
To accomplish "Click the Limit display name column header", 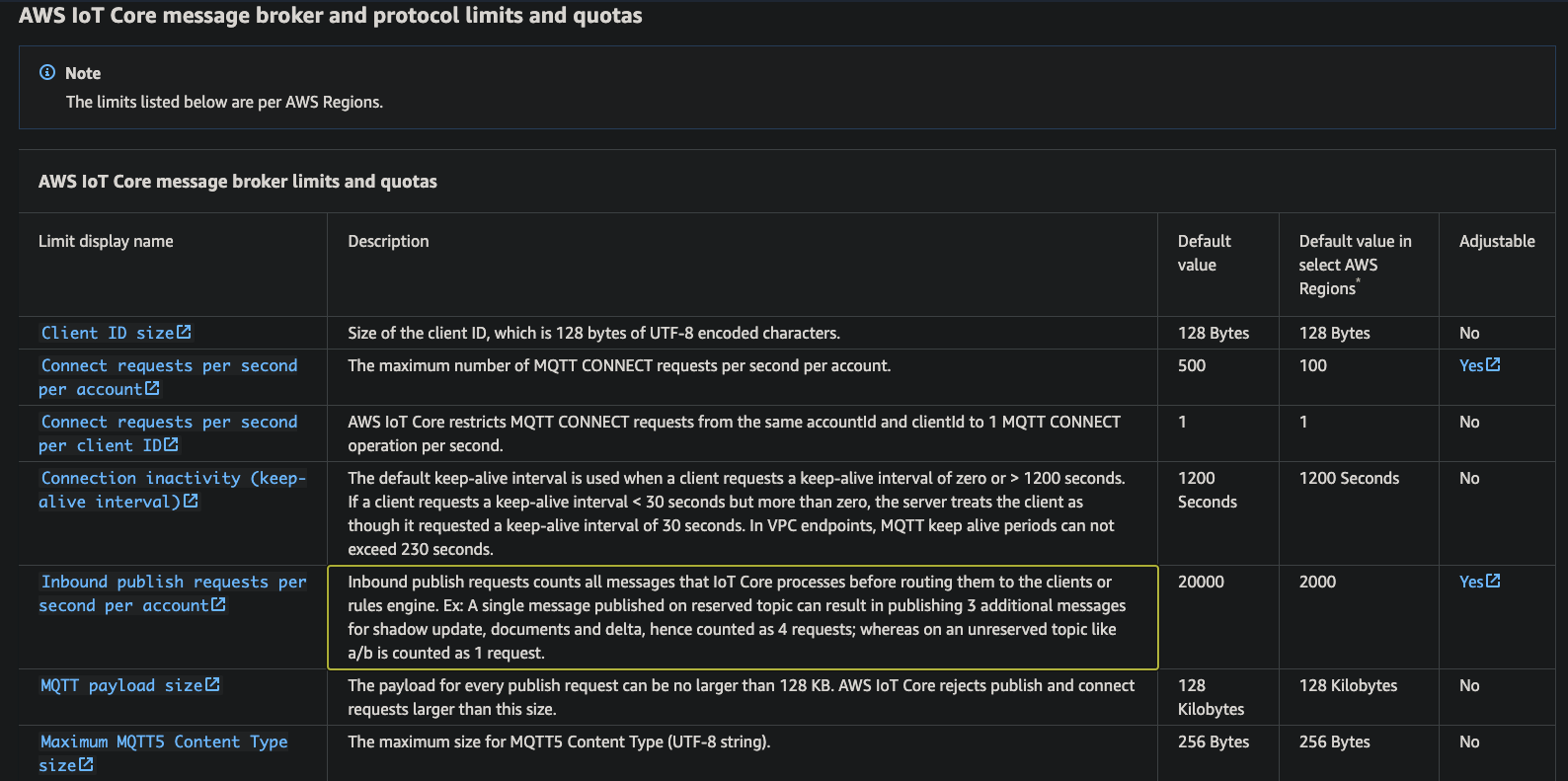I will pos(106,241).
